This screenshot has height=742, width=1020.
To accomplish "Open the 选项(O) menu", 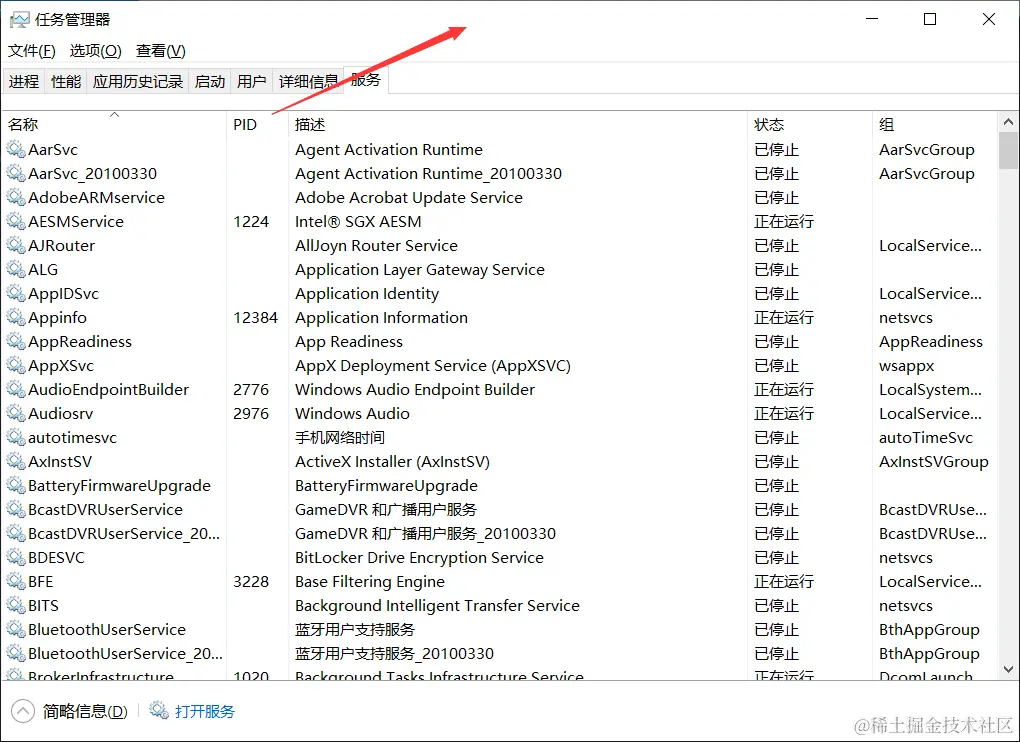I will click(96, 51).
